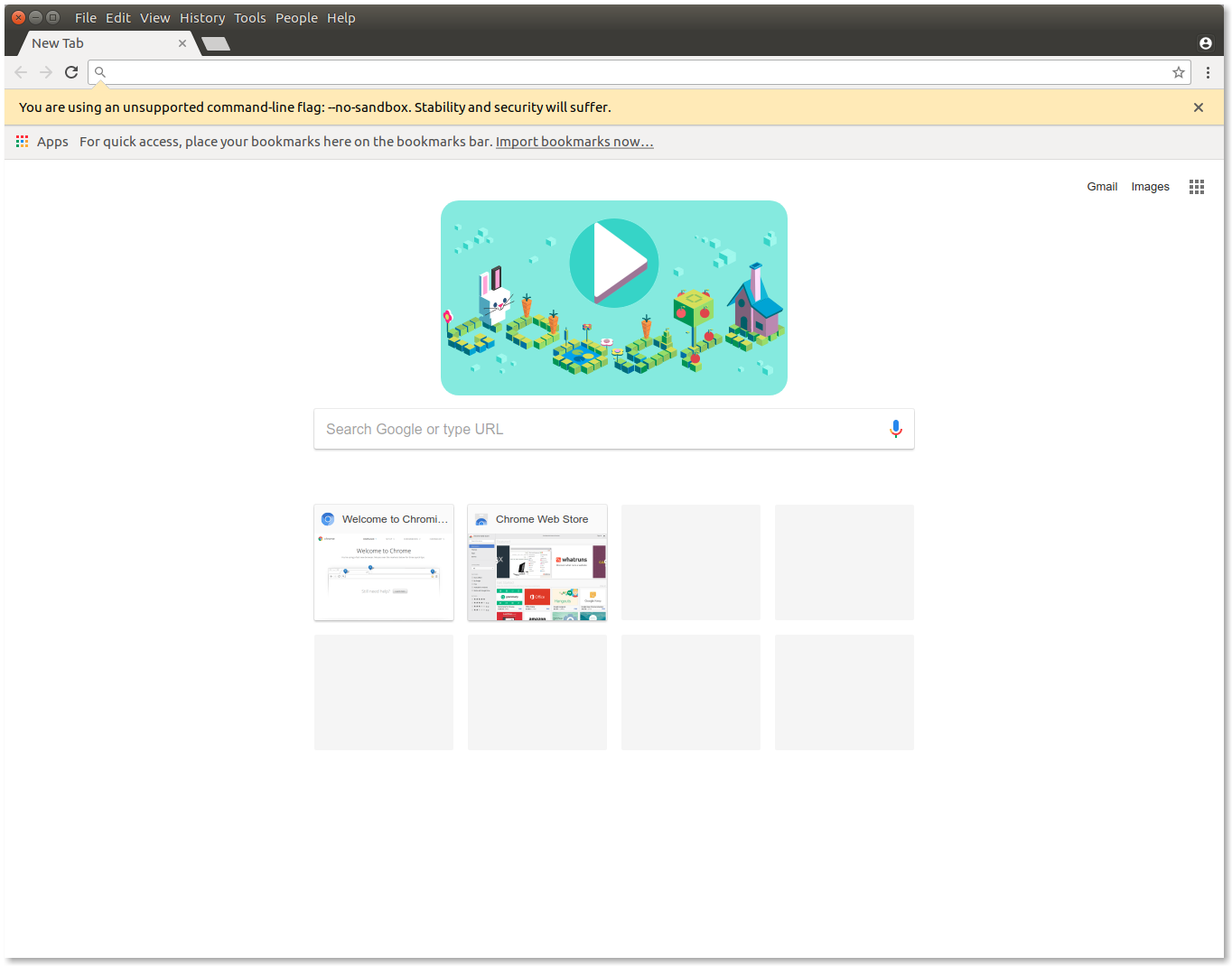Click the profile avatar icon
The height and width of the screenshot is (966, 1232).
1205,43
